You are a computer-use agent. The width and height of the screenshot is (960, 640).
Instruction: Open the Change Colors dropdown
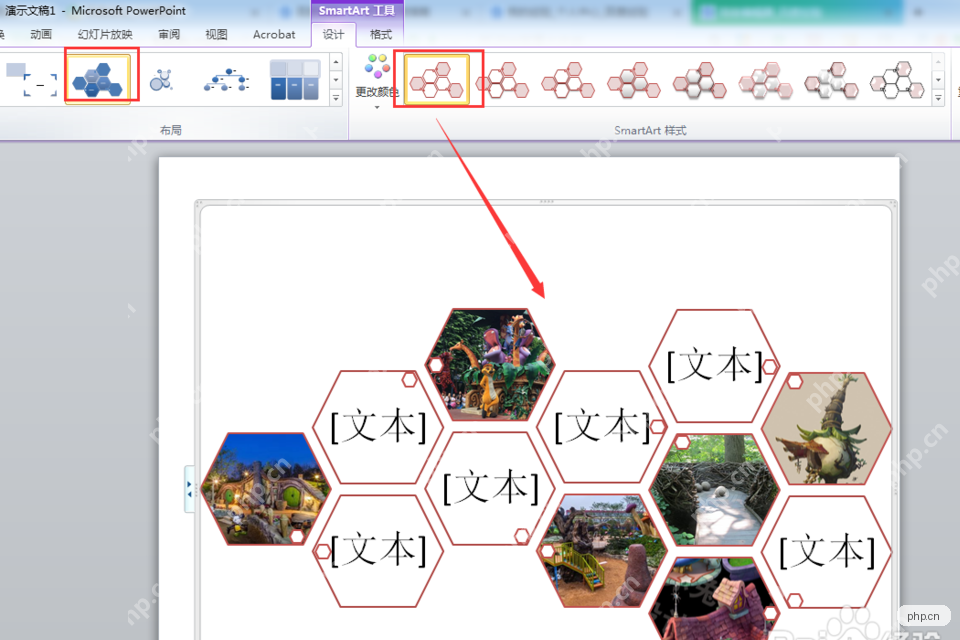pyautogui.click(x=377, y=81)
